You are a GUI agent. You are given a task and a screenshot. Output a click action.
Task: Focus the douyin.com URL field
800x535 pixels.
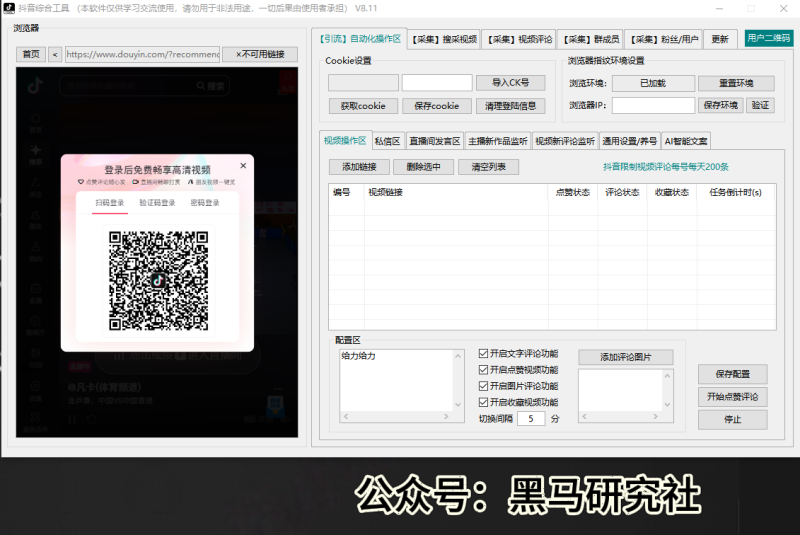[x=142, y=54]
